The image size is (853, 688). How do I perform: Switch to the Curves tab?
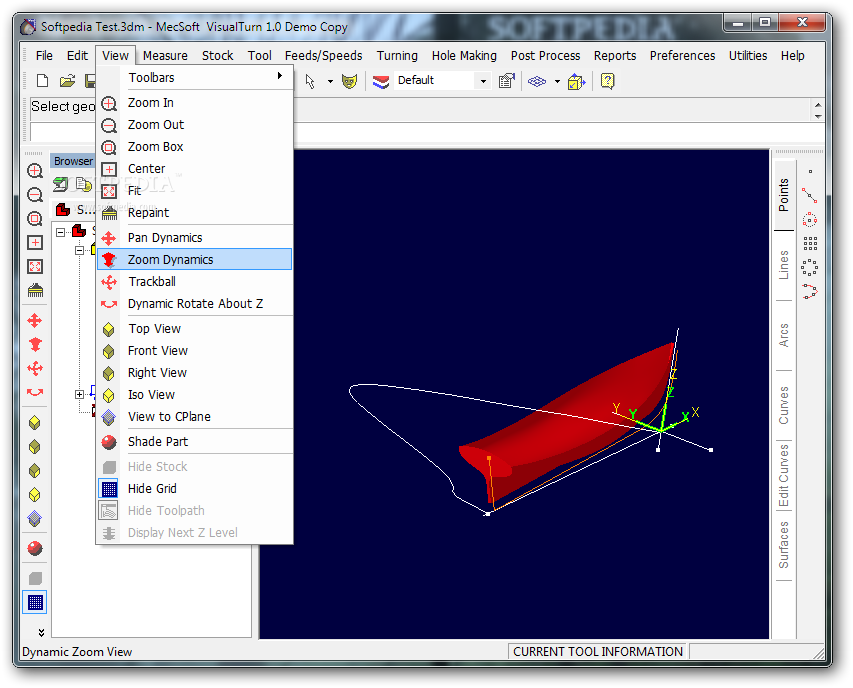[783, 405]
